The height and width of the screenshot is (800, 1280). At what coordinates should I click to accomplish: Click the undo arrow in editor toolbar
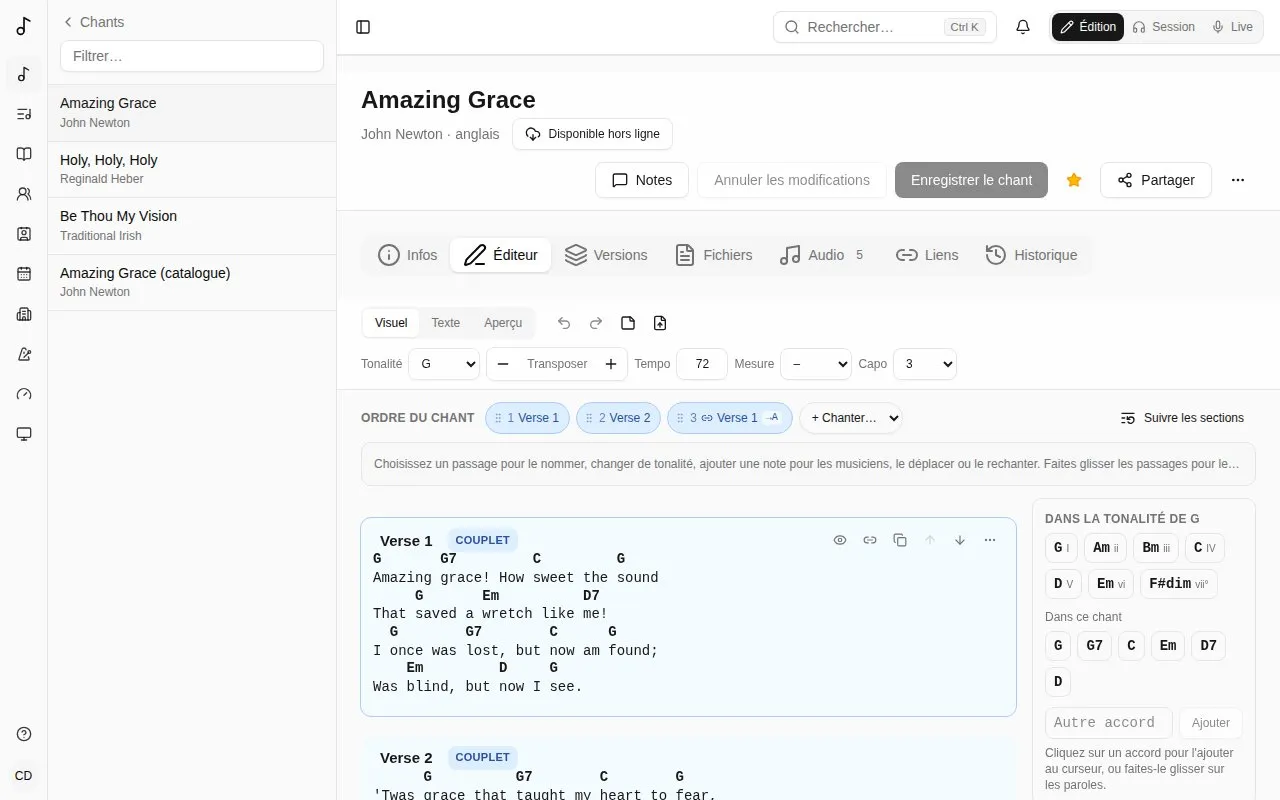pyautogui.click(x=564, y=323)
